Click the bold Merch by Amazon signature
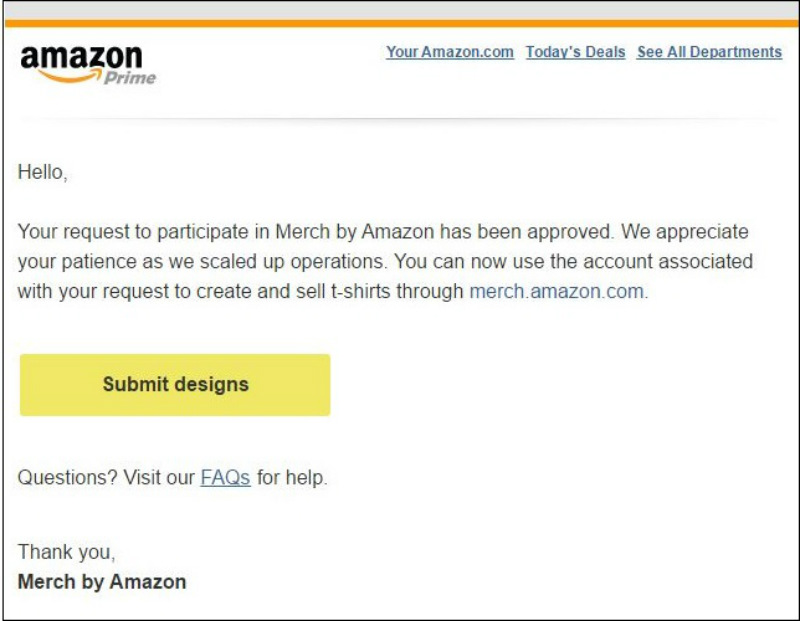The height and width of the screenshot is (621, 800). click(x=102, y=581)
